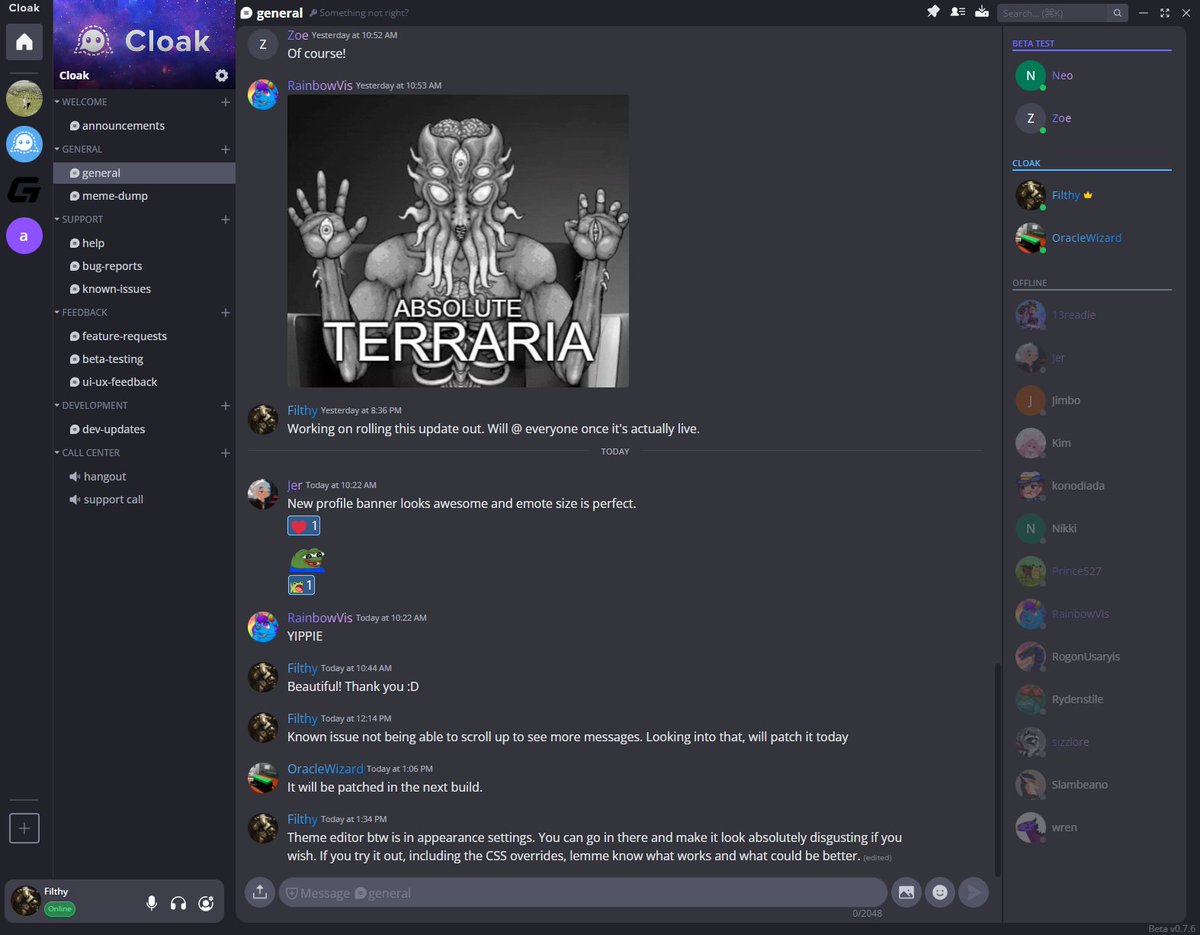Collapse the CALL CENTER category
1200x935 pixels.
[90, 452]
